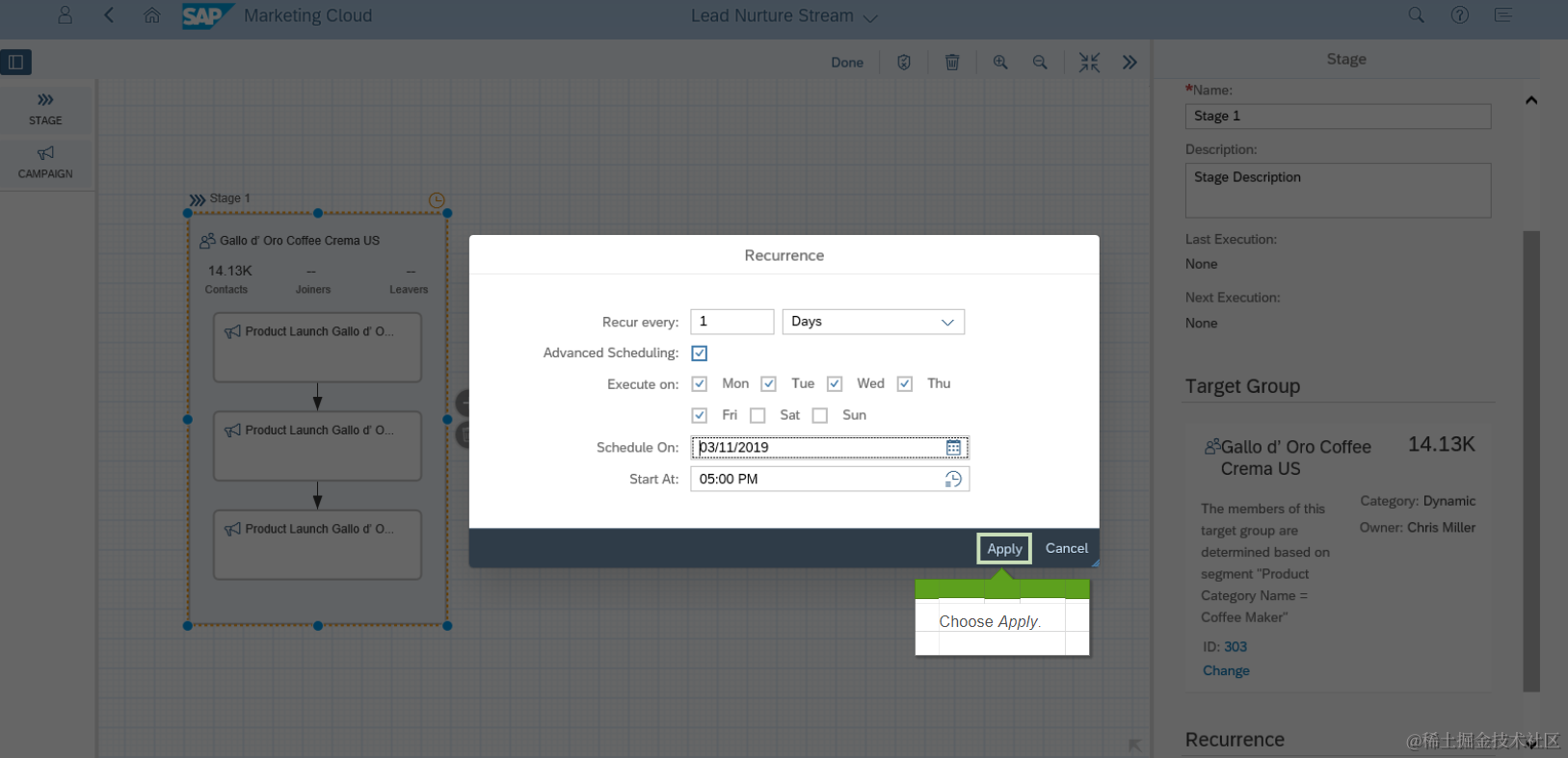Zoom out on the canvas
Image resolution: width=1568 pixels, height=758 pixels.
point(1040,63)
